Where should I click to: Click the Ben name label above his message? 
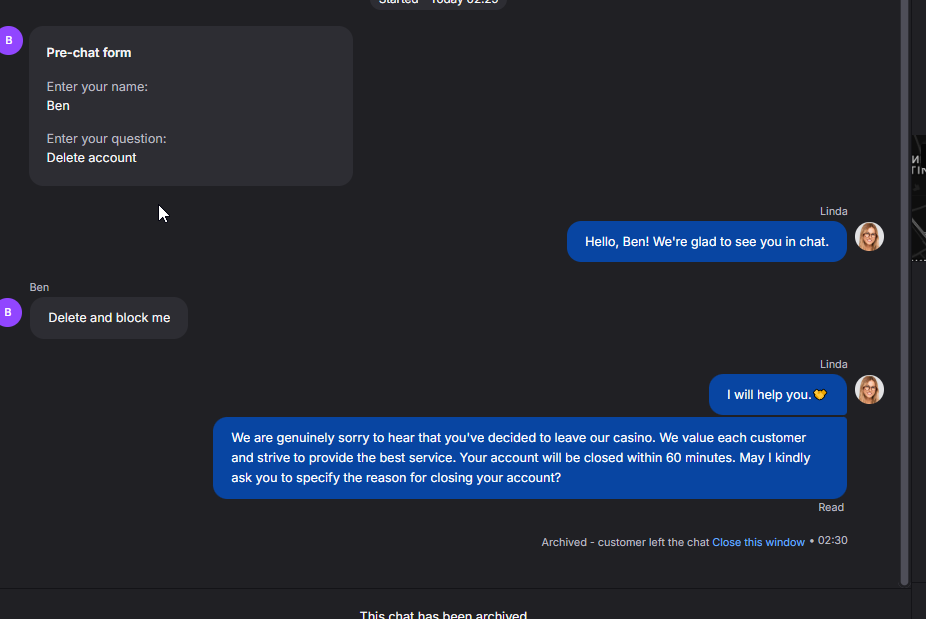tap(39, 288)
